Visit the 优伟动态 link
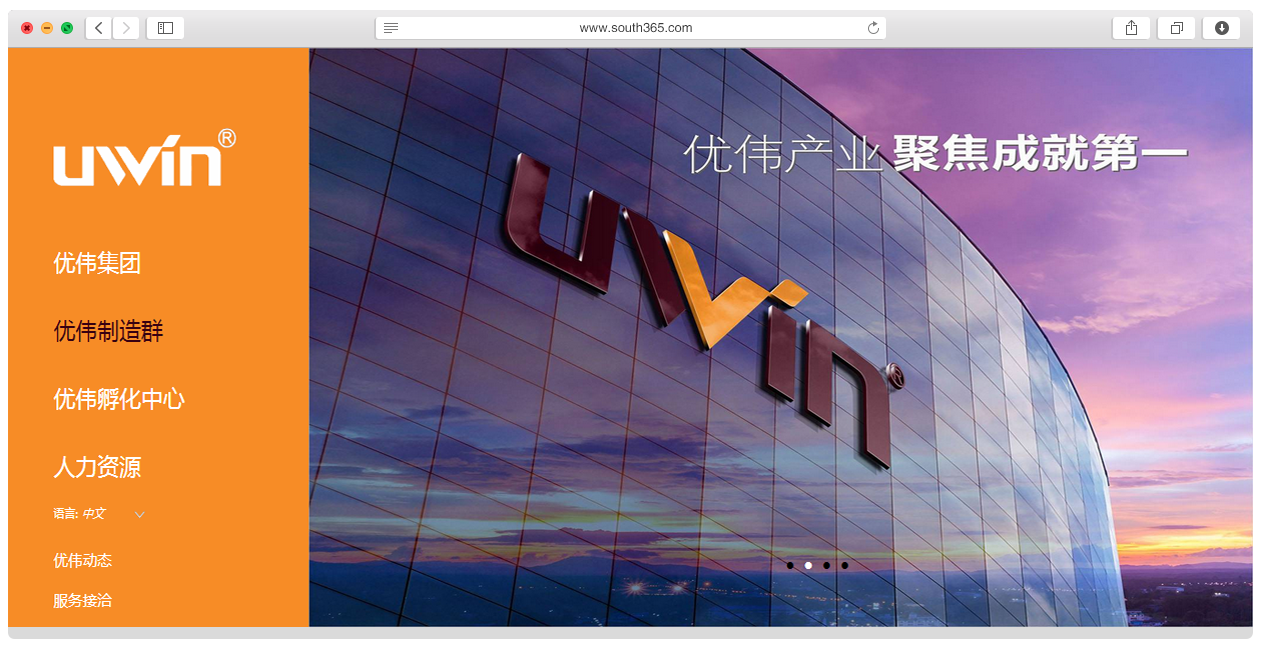The width and height of the screenshot is (1262, 651). coord(83,561)
